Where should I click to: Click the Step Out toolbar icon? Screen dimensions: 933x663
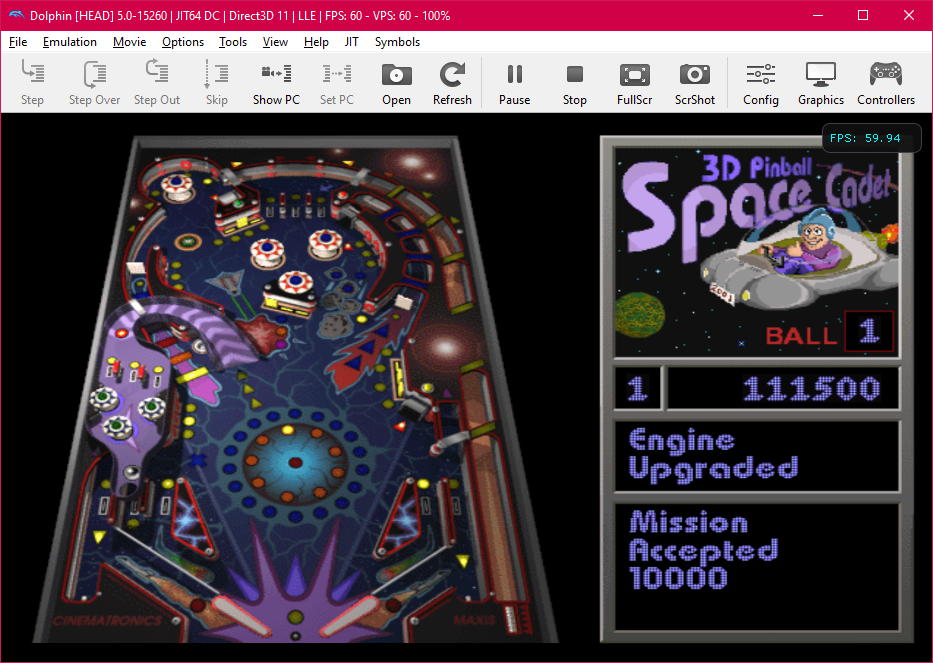point(157,71)
